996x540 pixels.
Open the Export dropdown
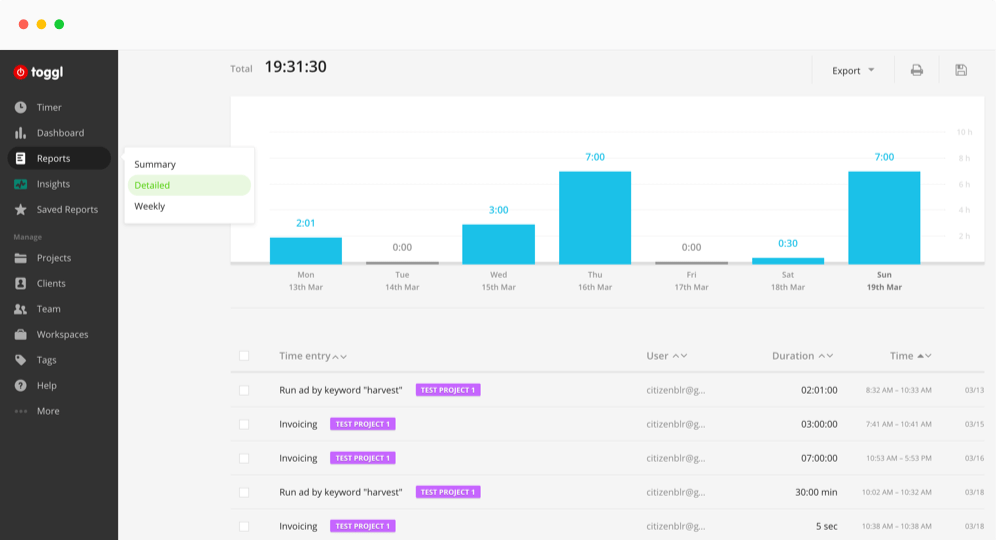pyautogui.click(x=852, y=70)
